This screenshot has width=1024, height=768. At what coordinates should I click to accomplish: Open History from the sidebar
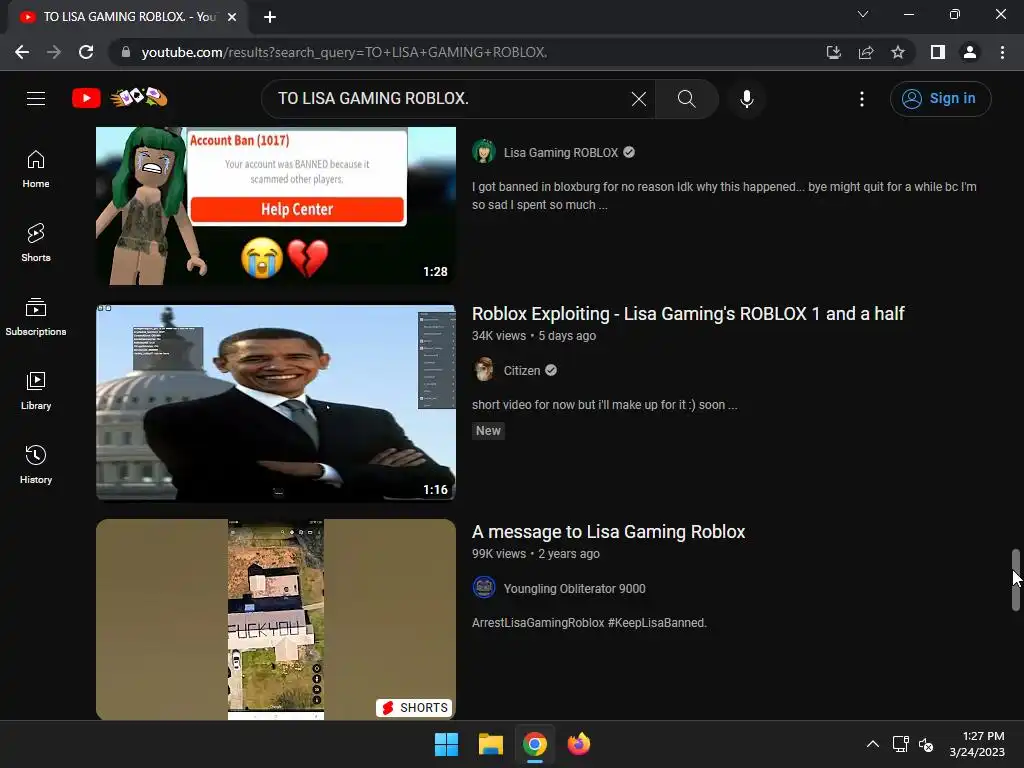tap(36, 464)
